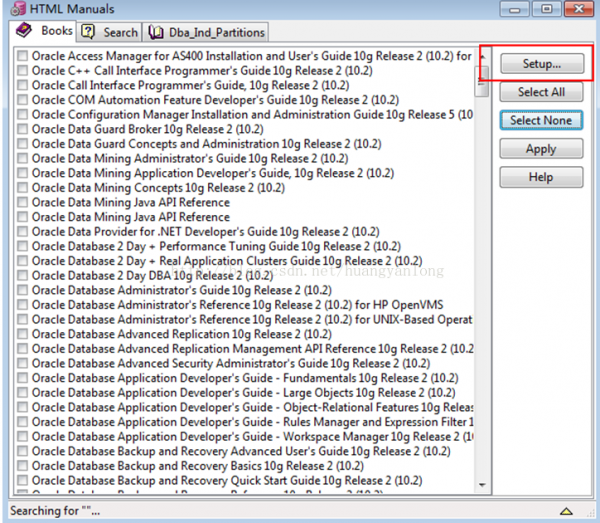The height and width of the screenshot is (523, 600).
Task: Click the HTML Manuals title bar icon
Action: [x=18, y=8]
